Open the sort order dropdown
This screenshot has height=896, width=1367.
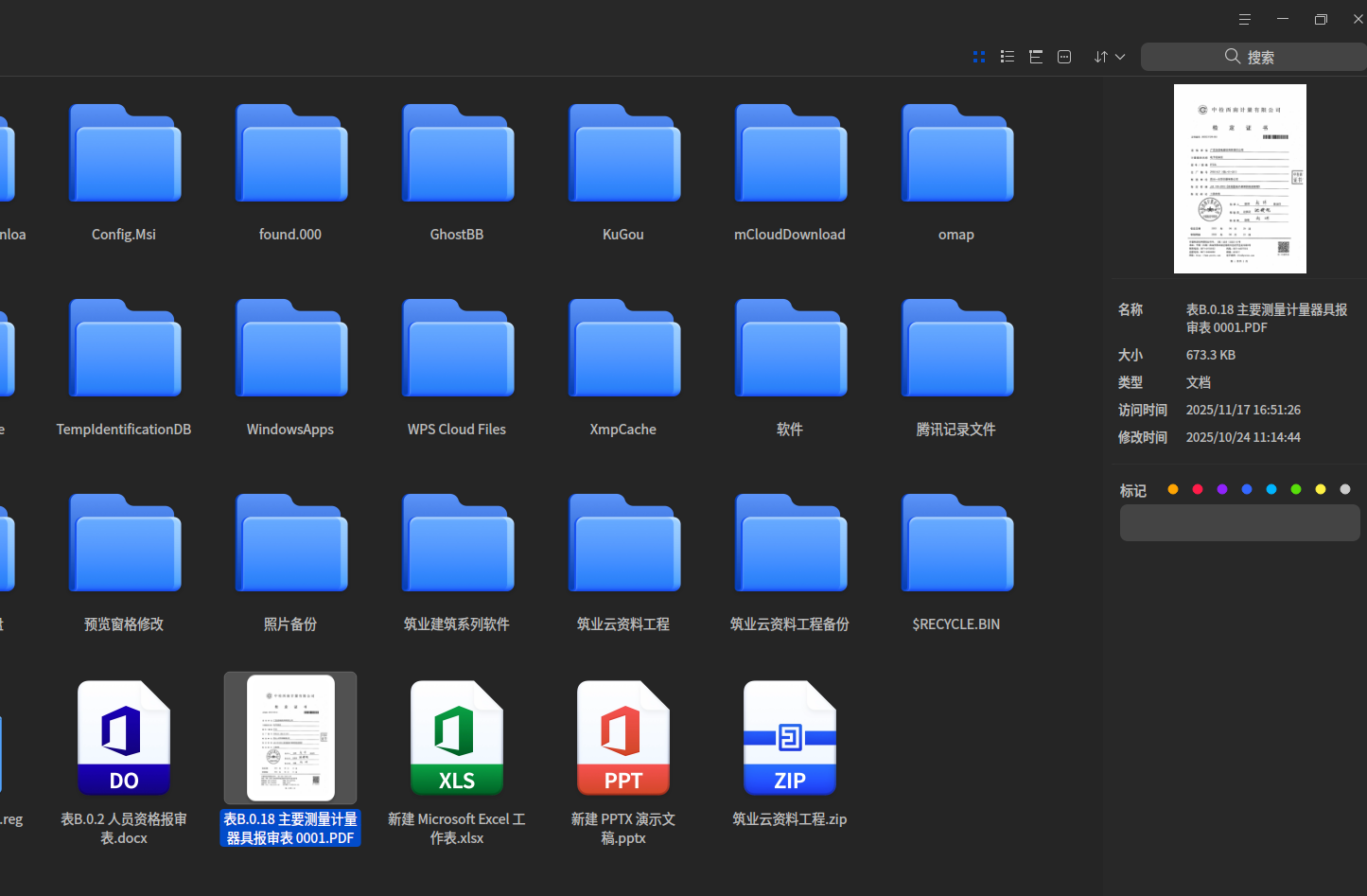click(1109, 57)
